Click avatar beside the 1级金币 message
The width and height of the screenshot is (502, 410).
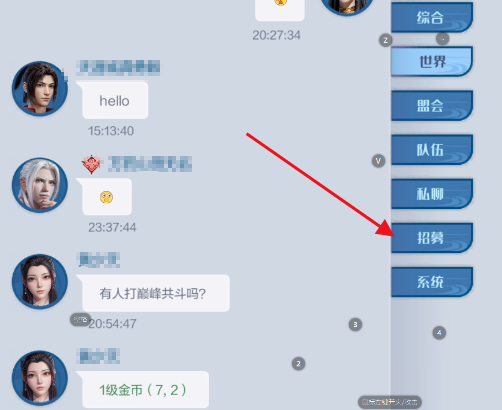40,378
